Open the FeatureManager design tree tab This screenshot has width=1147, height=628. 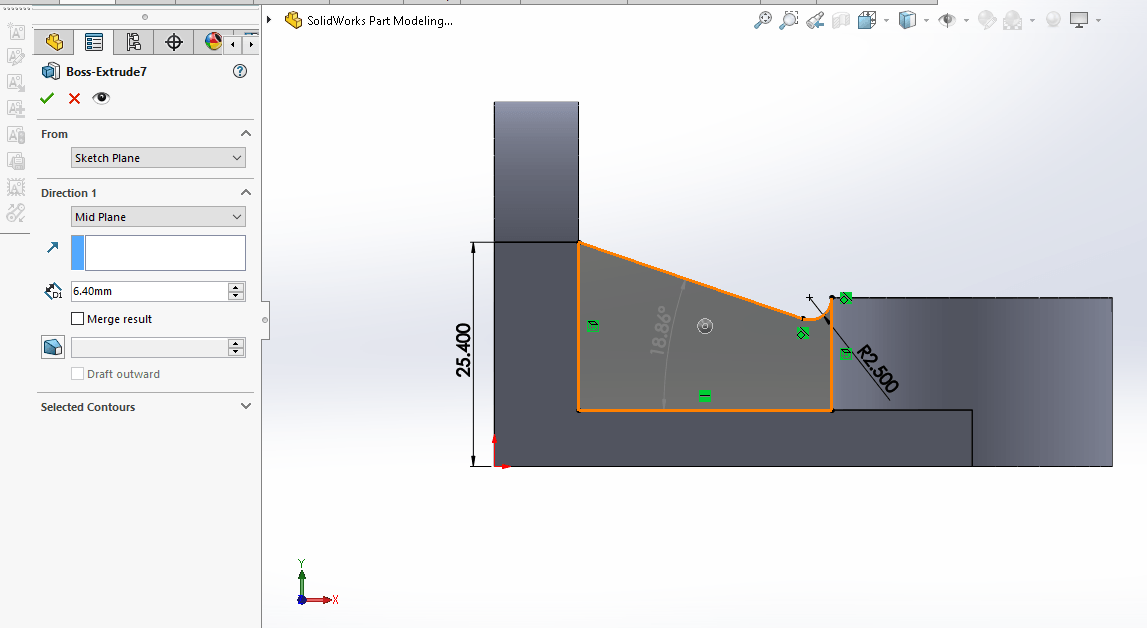point(54,42)
